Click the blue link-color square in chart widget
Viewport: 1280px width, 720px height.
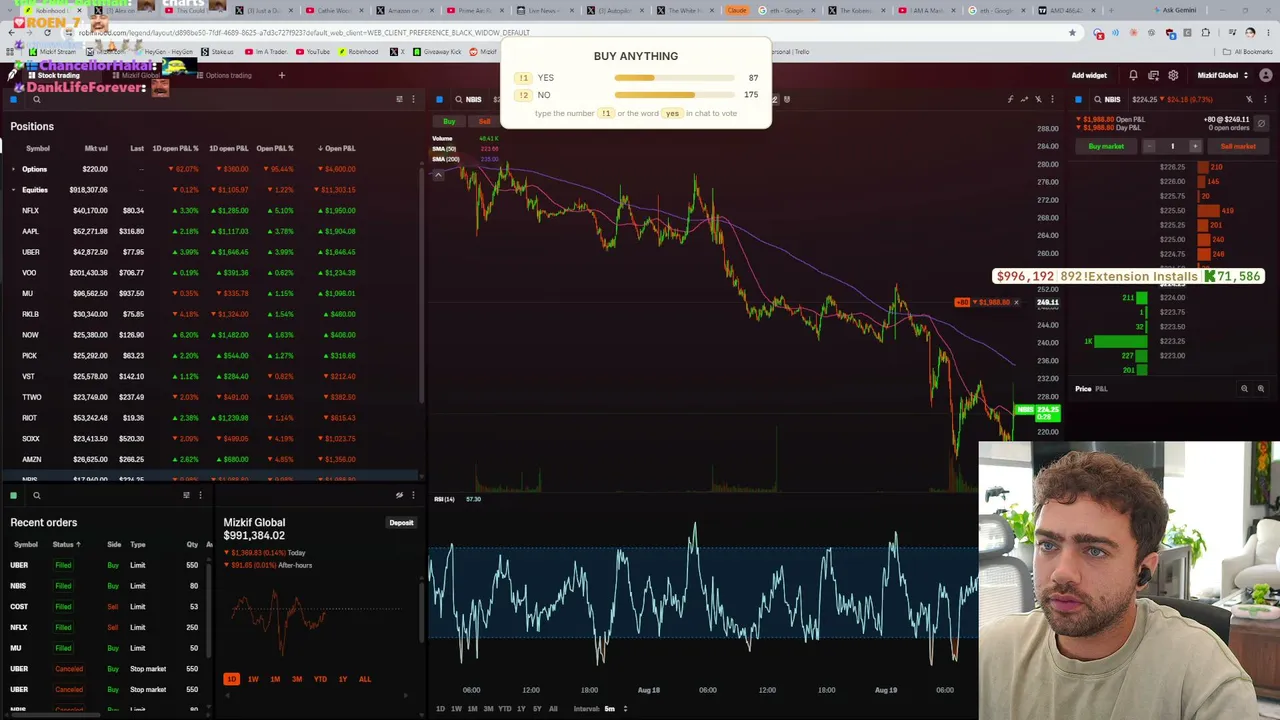click(439, 99)
